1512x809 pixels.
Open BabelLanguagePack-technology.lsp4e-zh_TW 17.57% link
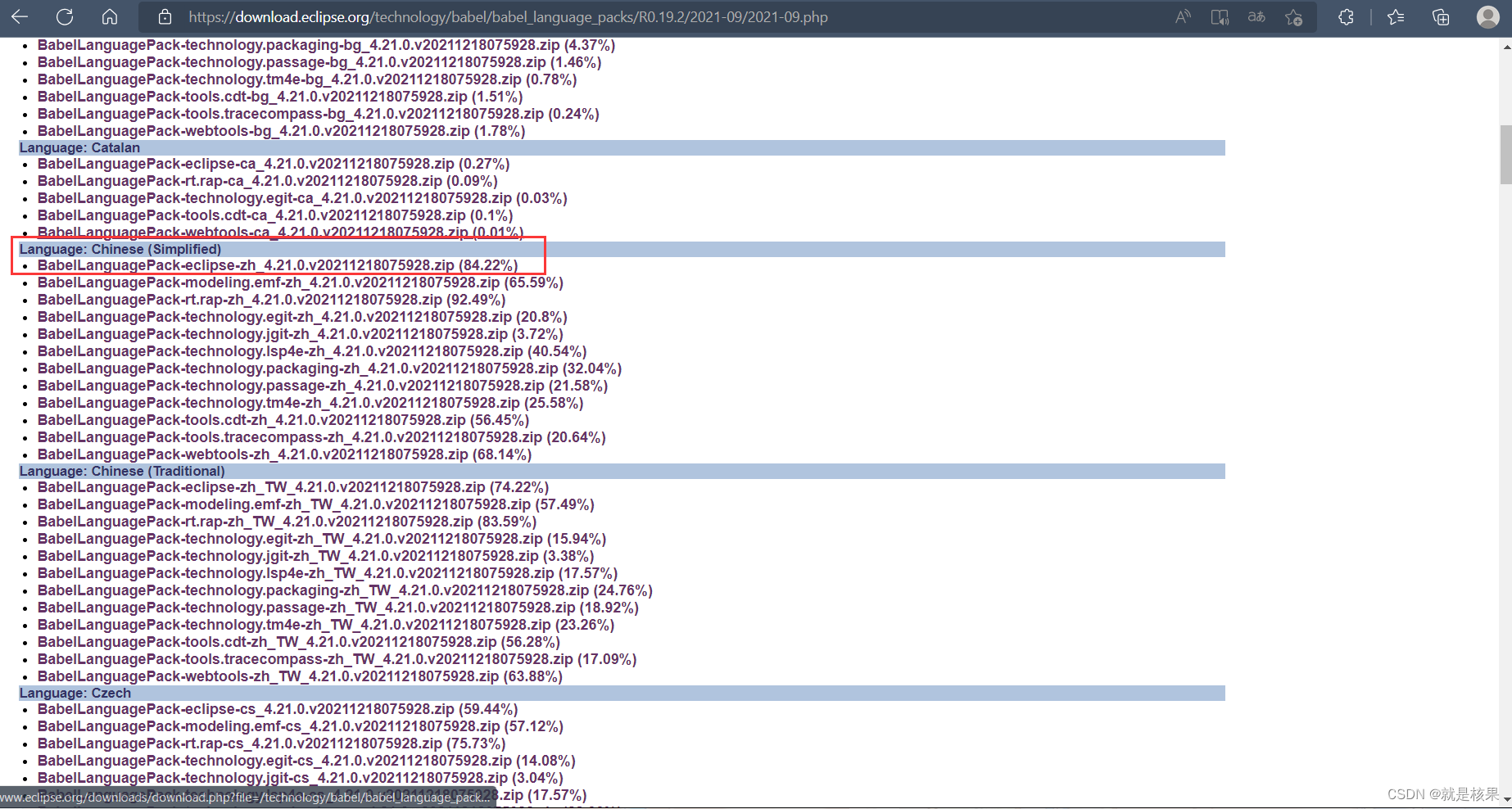328,573
